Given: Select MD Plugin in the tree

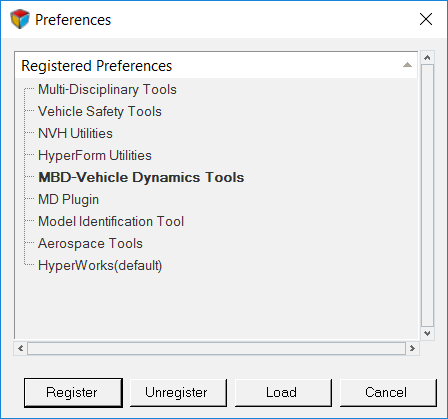Looking at the screenshot, I should pos(68,199).
